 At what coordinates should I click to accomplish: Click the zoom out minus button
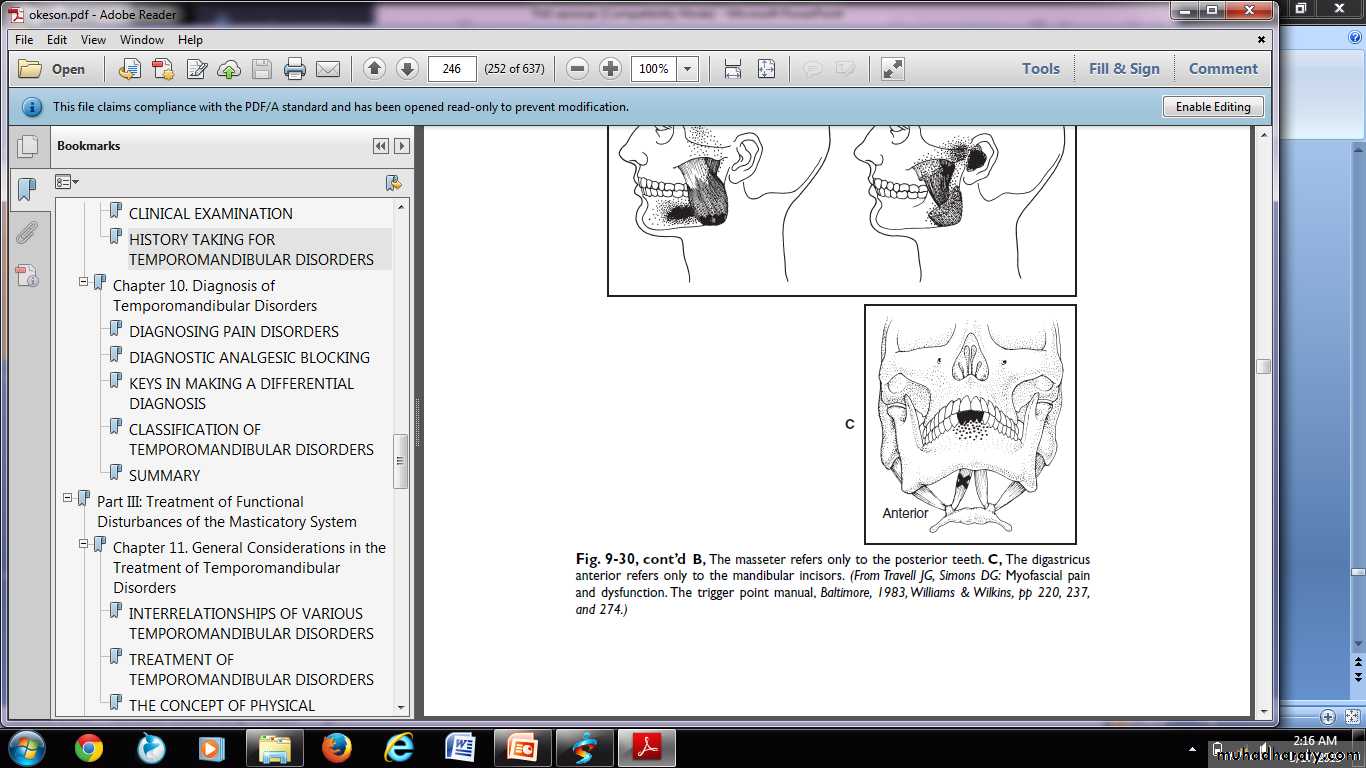[x=577, y=69]
